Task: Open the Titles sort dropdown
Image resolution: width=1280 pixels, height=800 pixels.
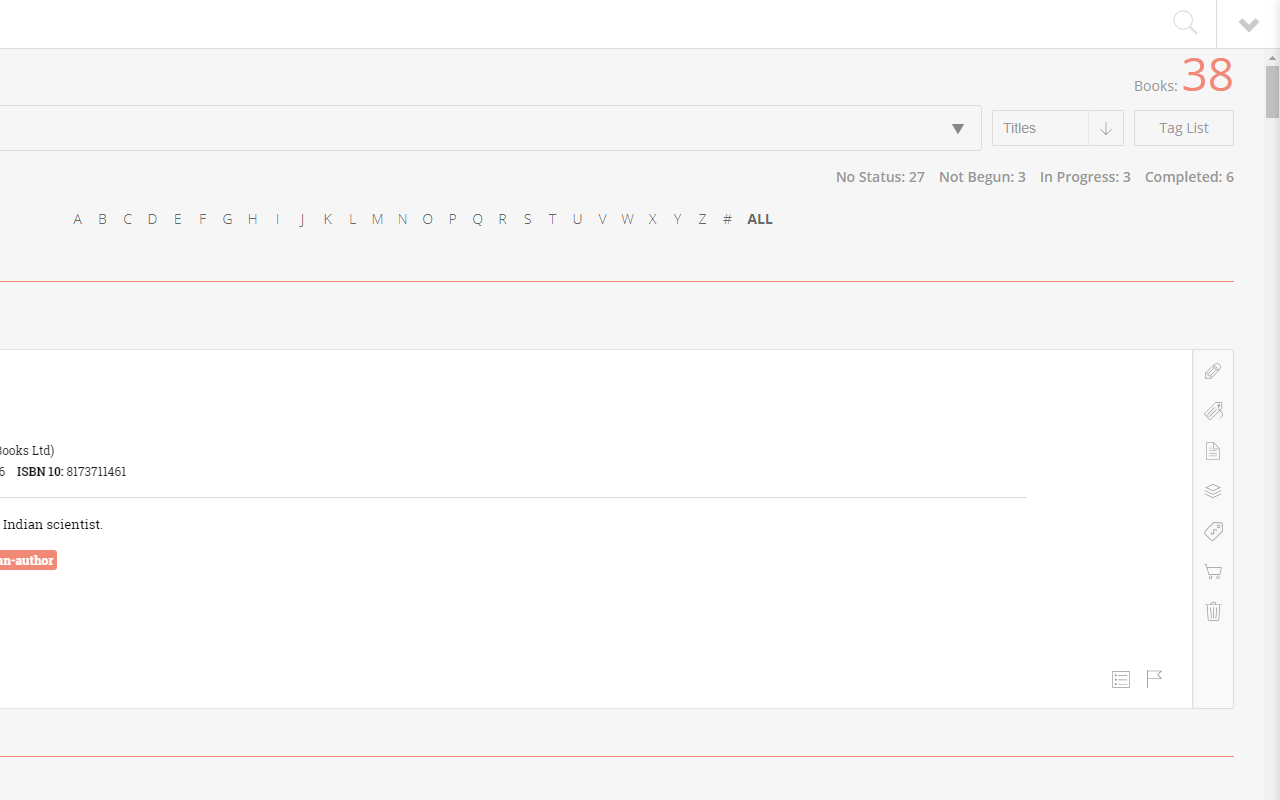Action: (x=1040, y=128)
